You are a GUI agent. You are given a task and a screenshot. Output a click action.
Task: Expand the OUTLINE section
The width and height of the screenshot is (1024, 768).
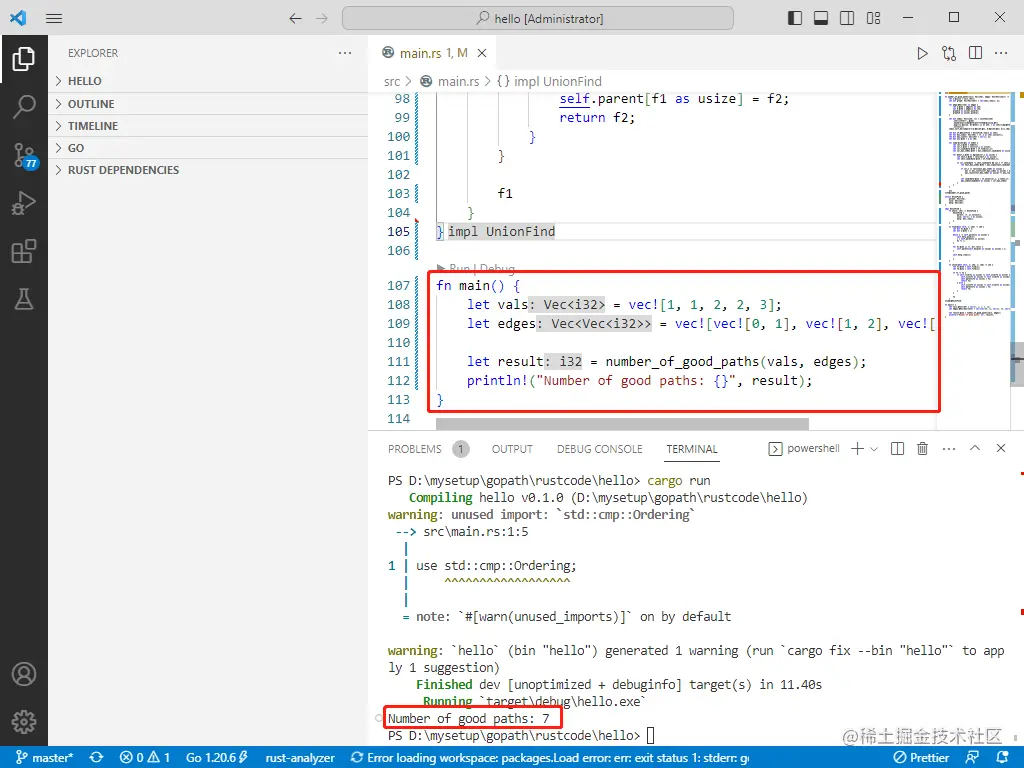coord(208,104)
